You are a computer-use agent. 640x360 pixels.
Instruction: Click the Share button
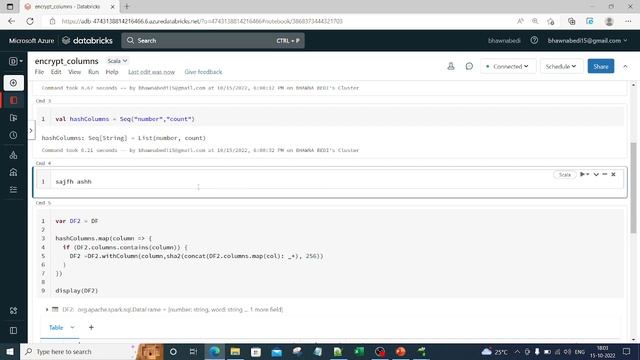pyautogui.click(x=600, y=66)
